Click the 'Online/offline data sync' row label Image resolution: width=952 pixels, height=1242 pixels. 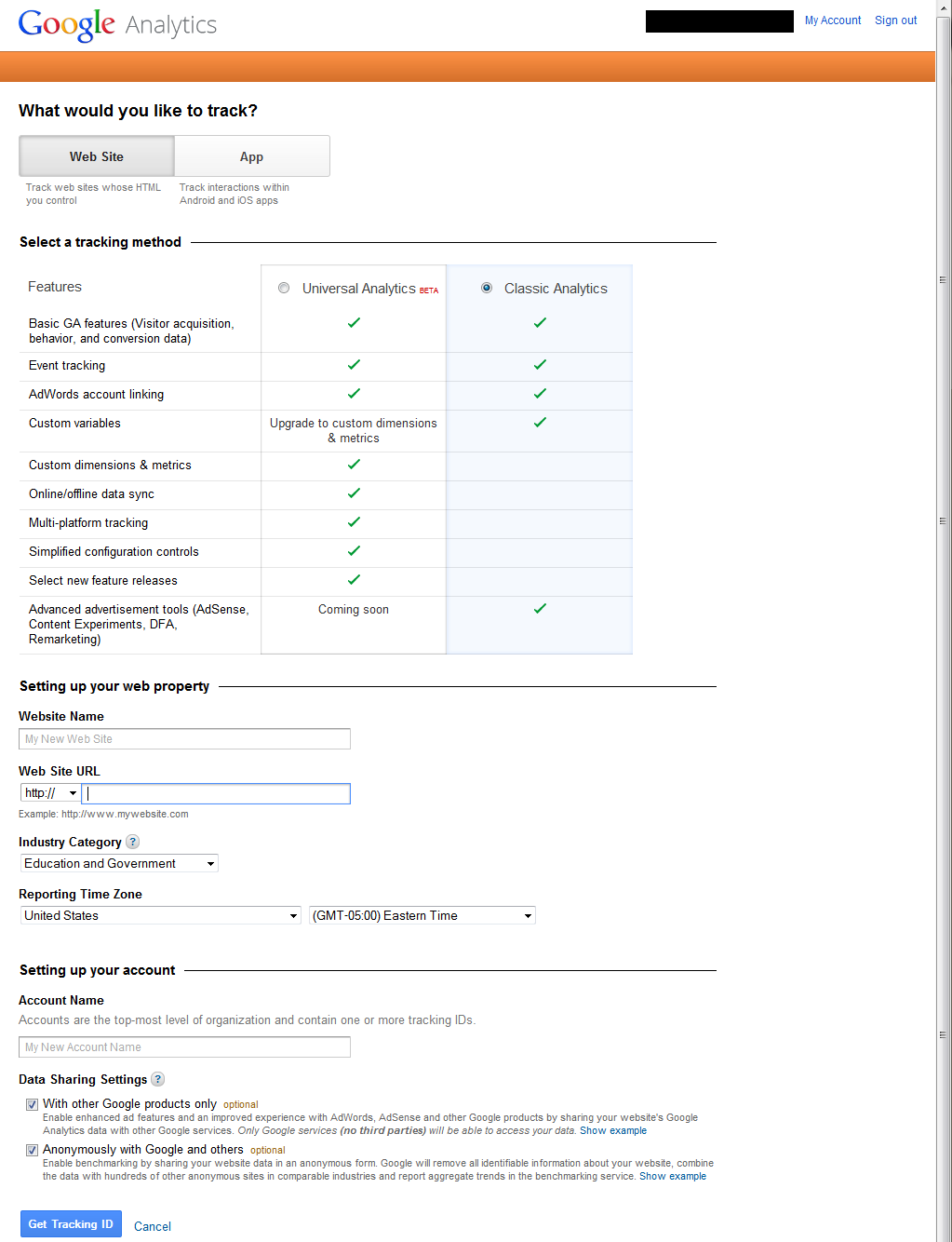coord(91,494)
